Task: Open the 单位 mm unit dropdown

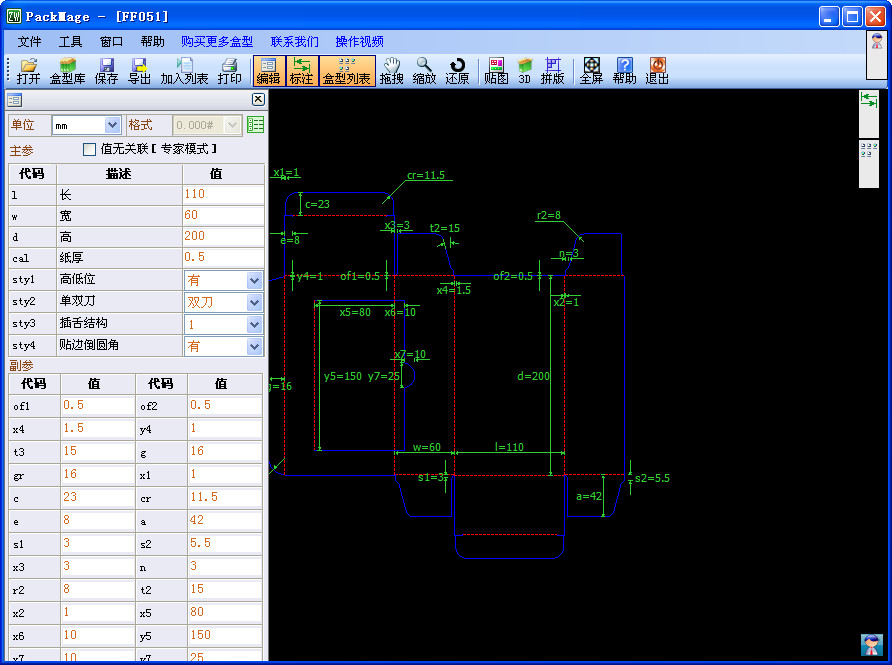Action: 112,125
